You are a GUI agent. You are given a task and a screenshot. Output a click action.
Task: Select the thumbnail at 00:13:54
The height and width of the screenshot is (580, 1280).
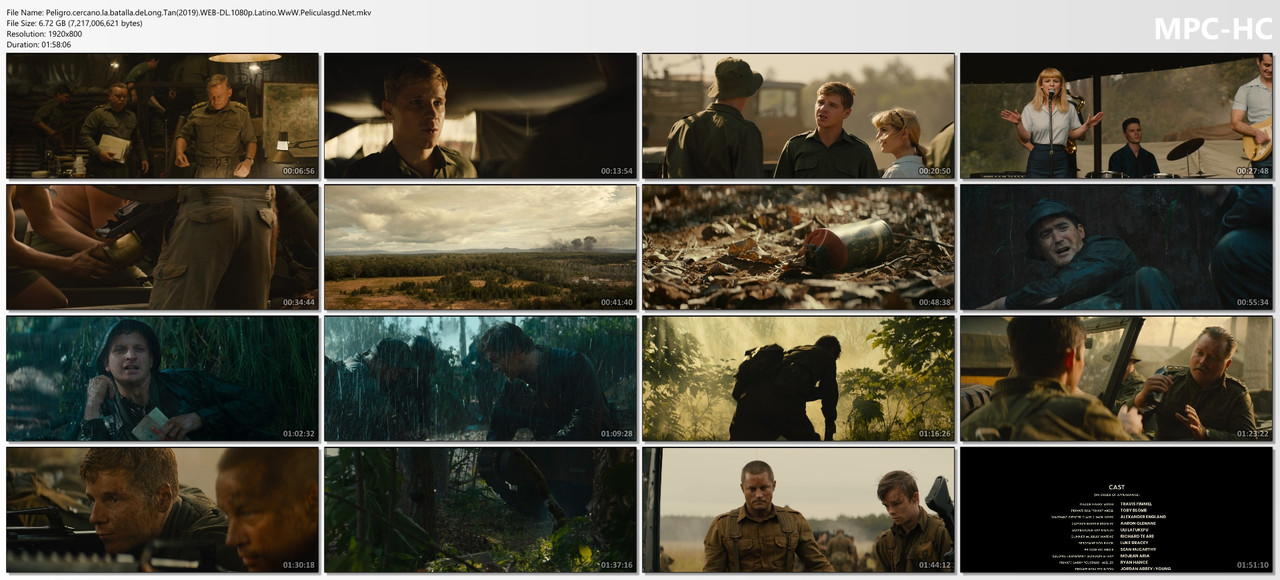(480, 116)
